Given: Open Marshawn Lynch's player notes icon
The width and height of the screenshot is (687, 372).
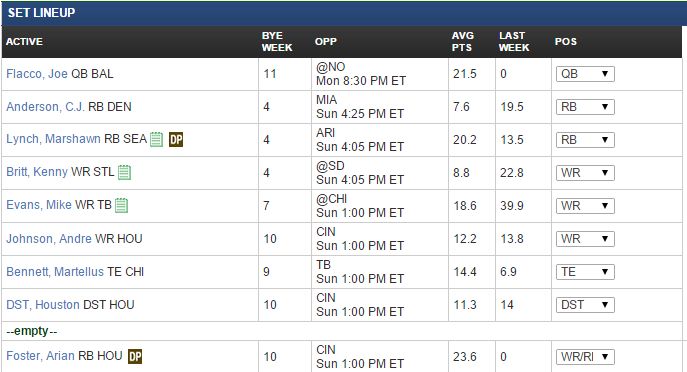Looking at the screenshot, I should 156,139.
